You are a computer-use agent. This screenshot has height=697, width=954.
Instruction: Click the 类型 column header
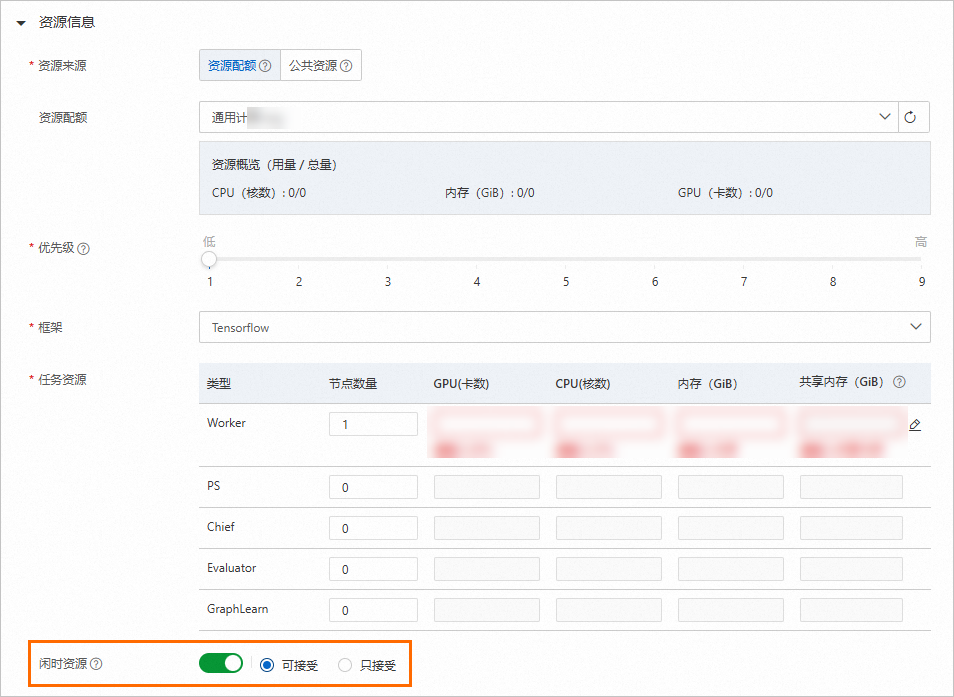218,384
